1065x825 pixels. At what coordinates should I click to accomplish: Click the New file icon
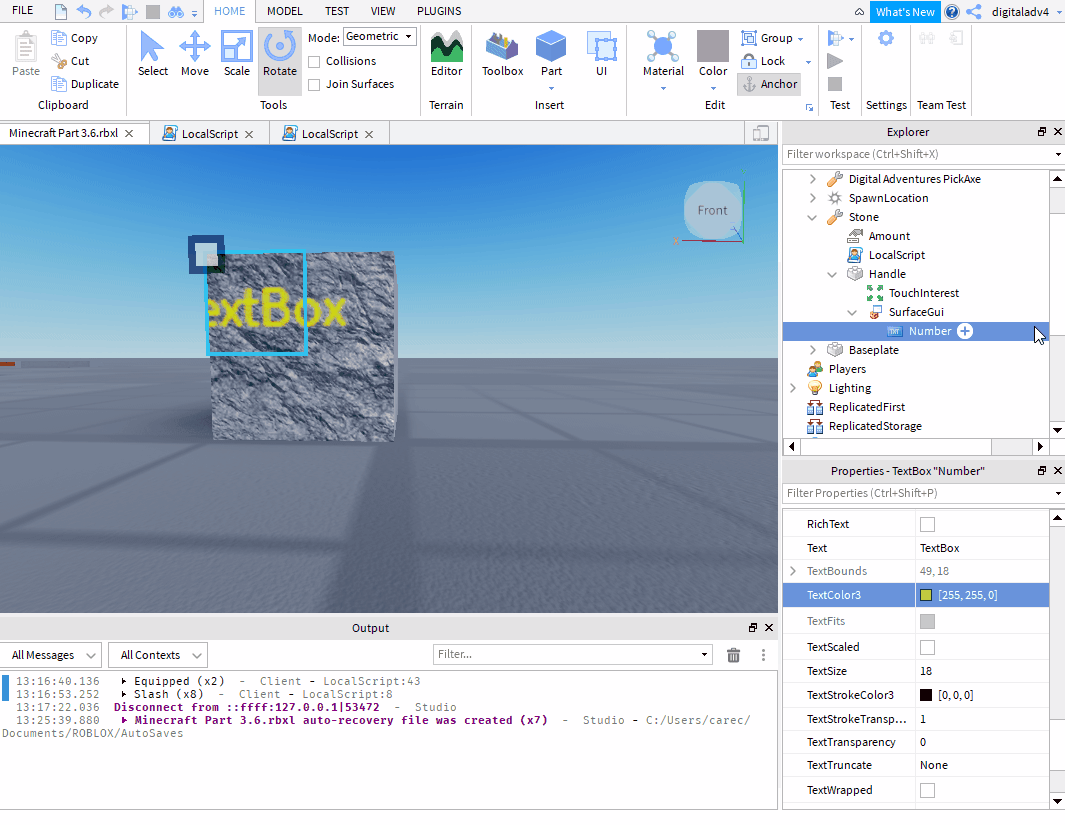pos(60,12)
